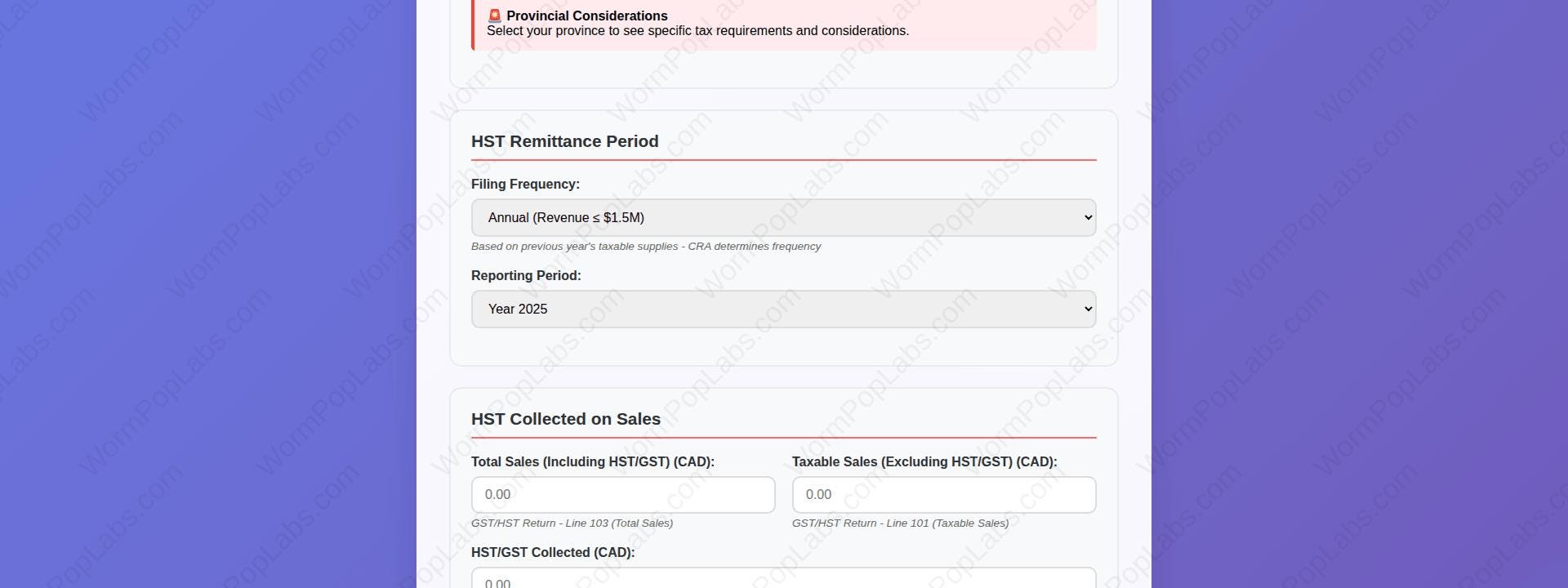Click the "GST/HST Return - Line 103" helper text
1568x588 pixels.
pyautogui.click(x=572, y=523)
